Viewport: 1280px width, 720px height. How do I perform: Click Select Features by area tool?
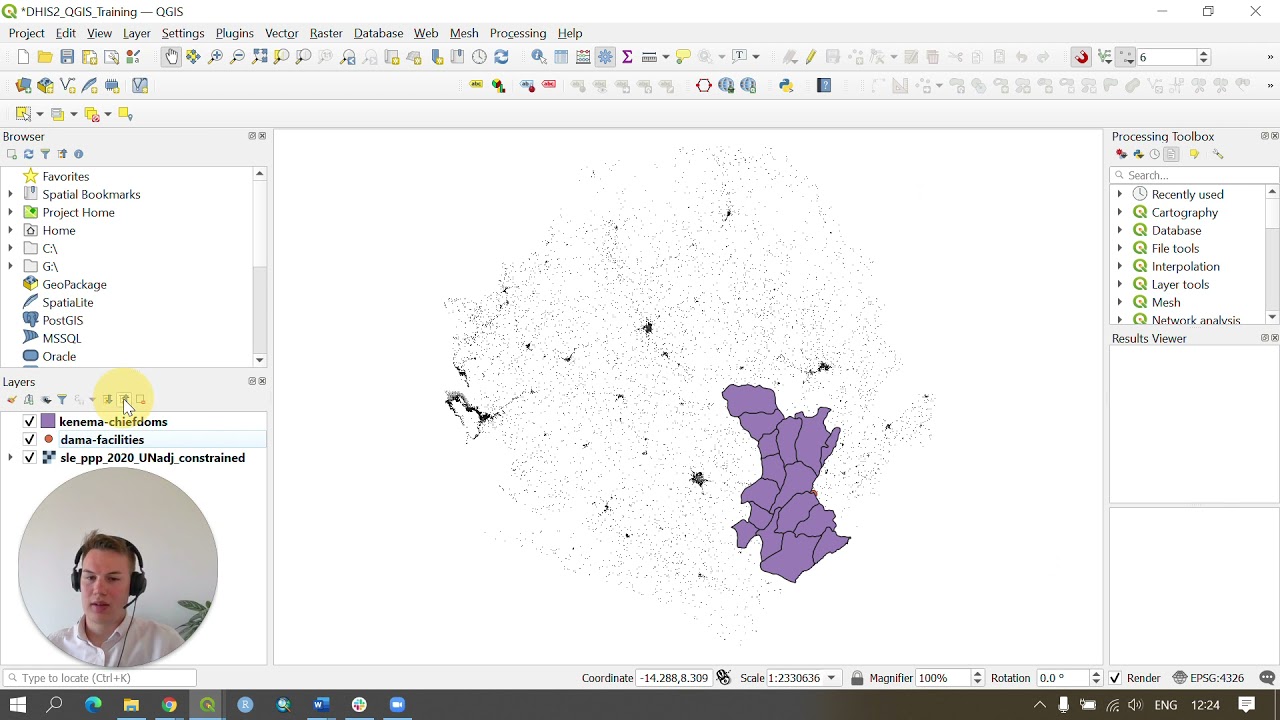23,114
